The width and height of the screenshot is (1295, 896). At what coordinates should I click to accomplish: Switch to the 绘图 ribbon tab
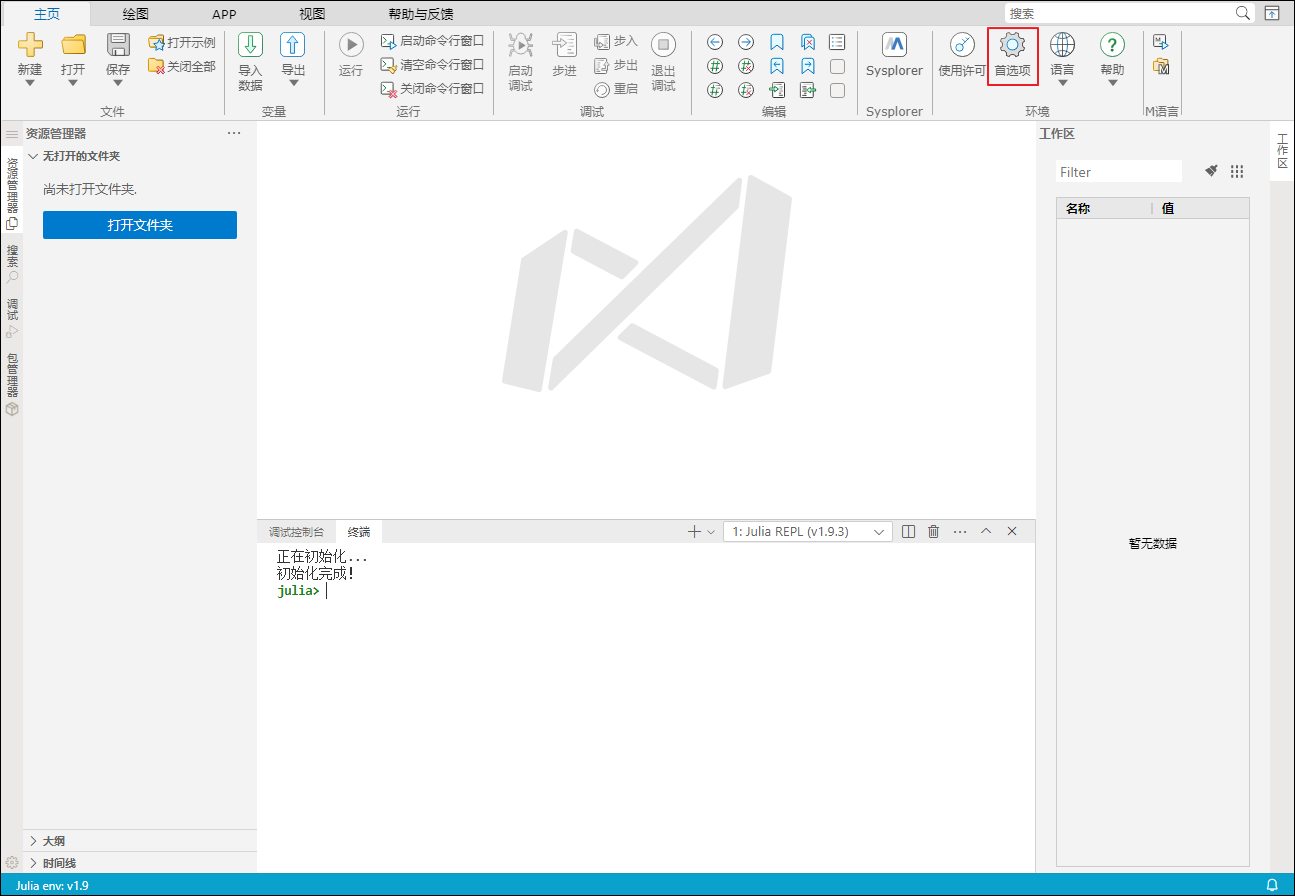click(136, 14)
